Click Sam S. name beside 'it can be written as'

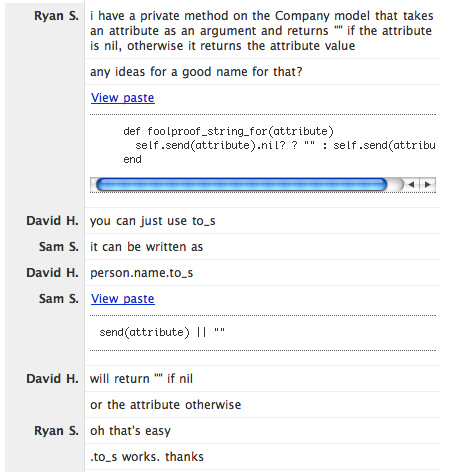pyautogui.click(x=59, y=247)
